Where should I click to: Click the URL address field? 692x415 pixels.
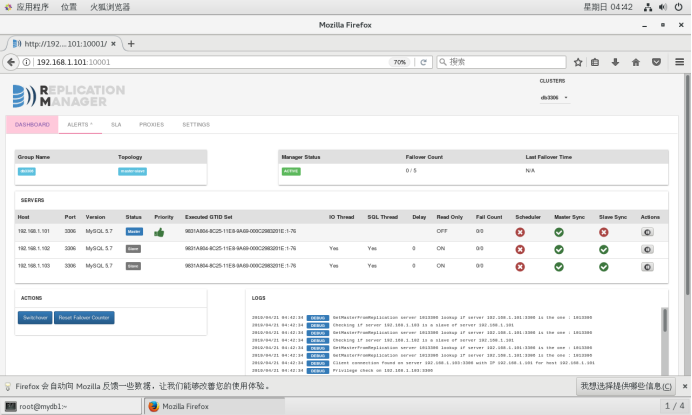(x=211, y=62)
